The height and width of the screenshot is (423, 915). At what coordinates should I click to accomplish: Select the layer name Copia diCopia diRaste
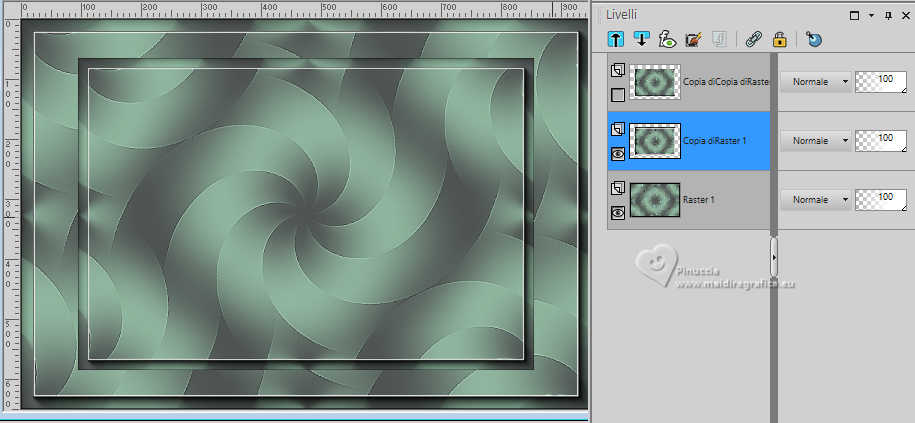[x=726, y=82]
